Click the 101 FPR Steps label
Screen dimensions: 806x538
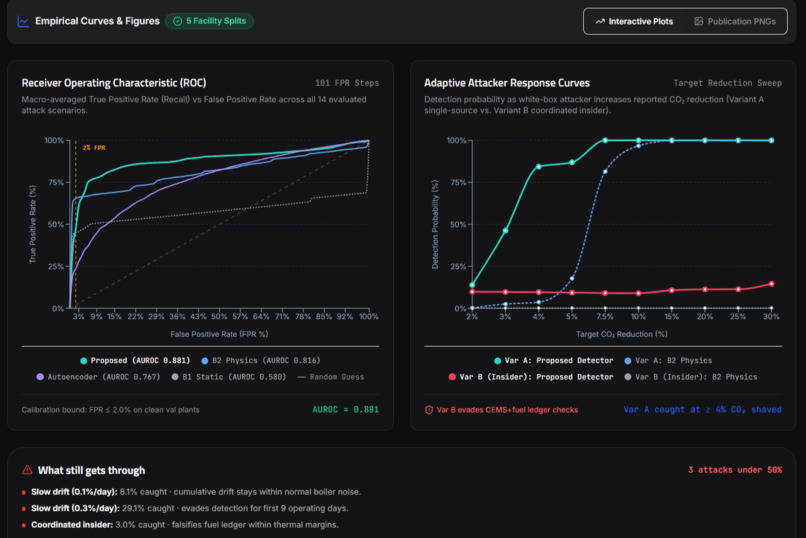(347, 83)
